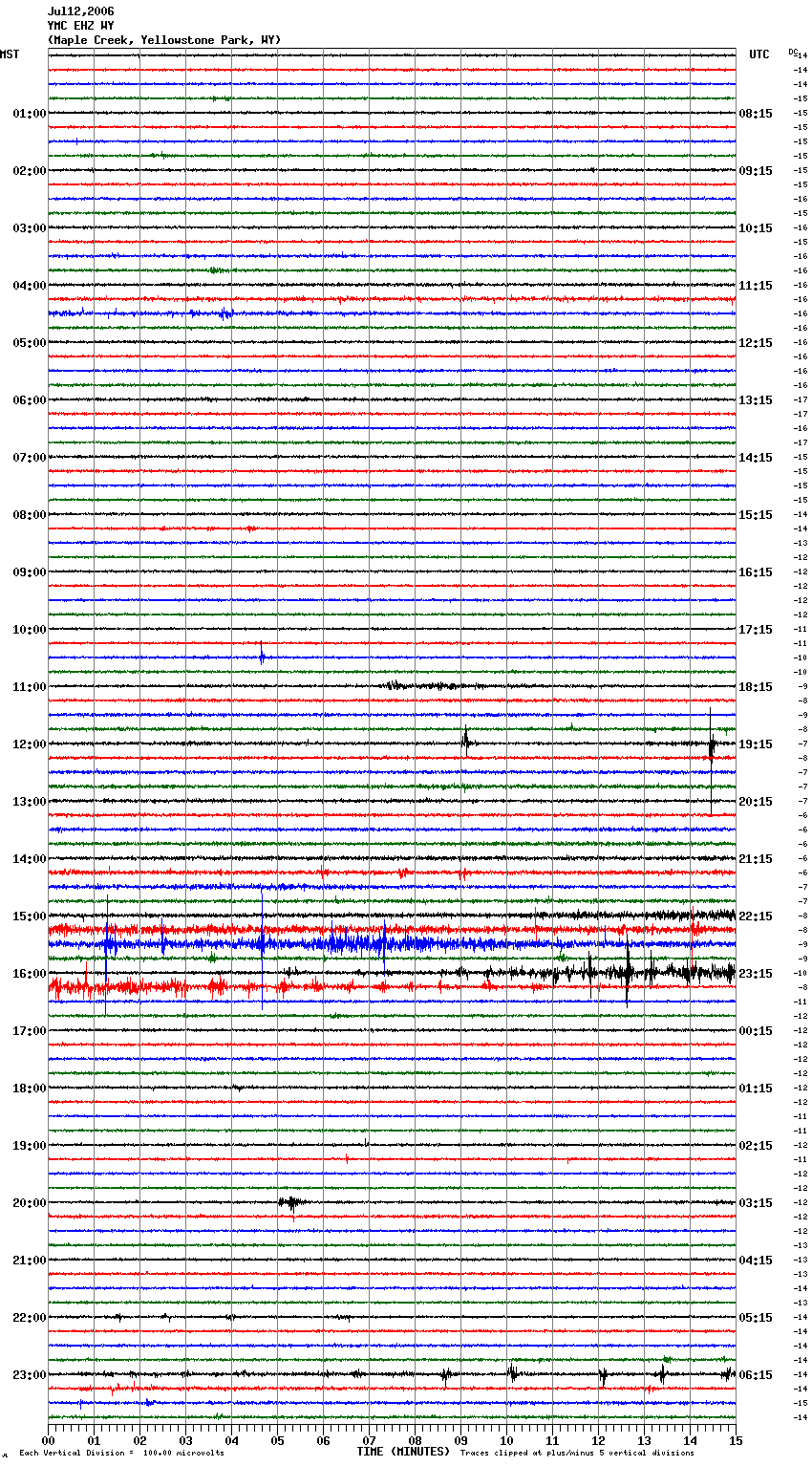
Task: Click the 'UTC' column label
Action: pyautogui.click(x=759, y=55)
